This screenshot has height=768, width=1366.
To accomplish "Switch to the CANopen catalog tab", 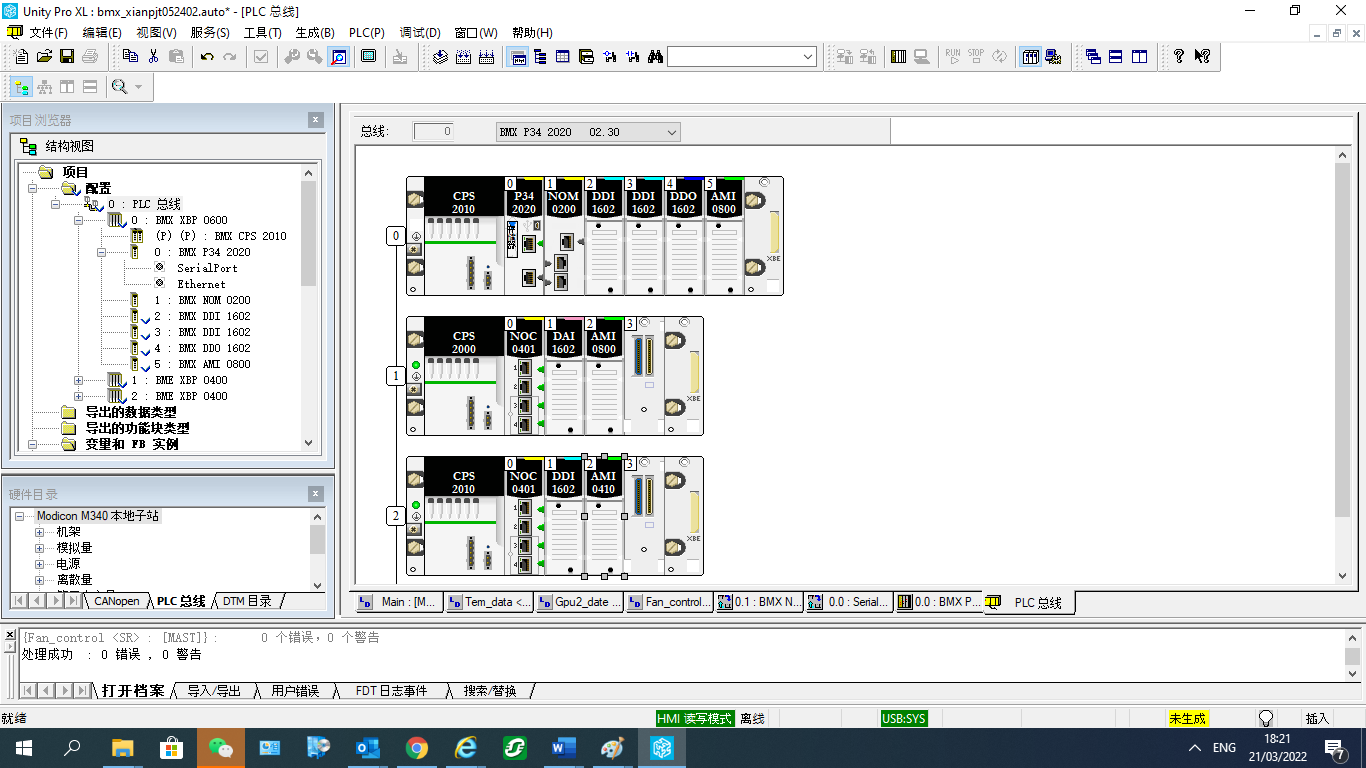I will click(117, 601).
